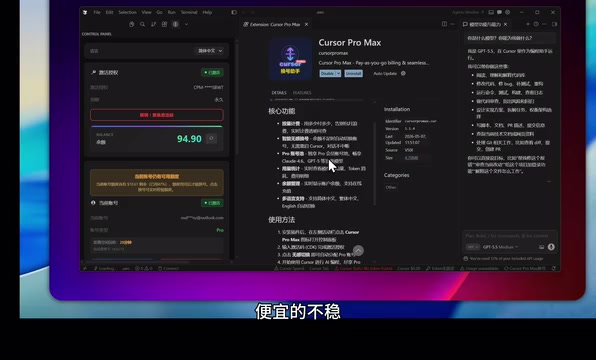The height and width of the screenshot is (360, 596).
Task: Close the Extension: Cursor Pro Max tab
Action: pos(306,24)
